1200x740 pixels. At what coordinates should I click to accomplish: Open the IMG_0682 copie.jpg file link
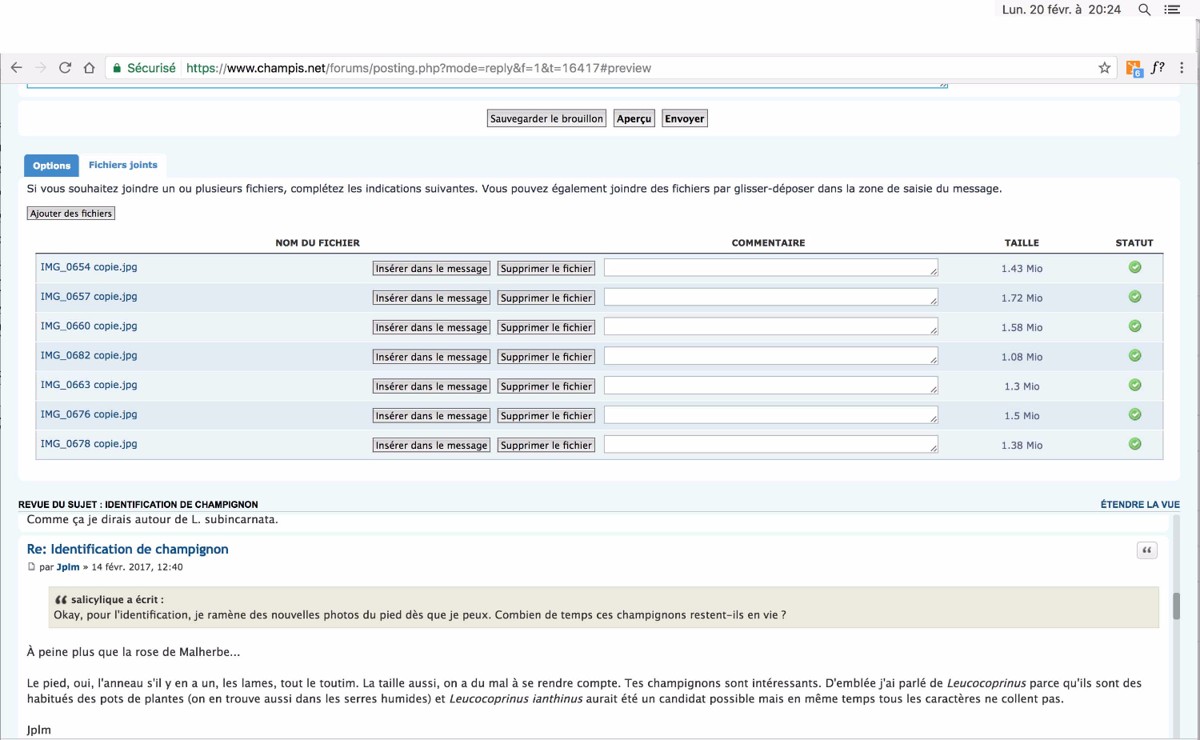89,355
